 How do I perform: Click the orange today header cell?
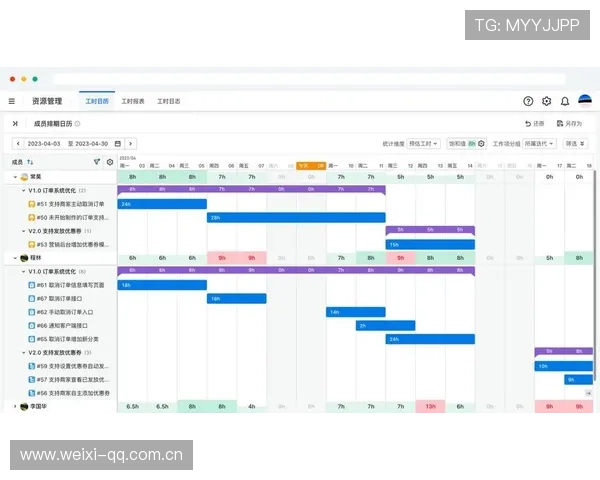tap(311, 166)
